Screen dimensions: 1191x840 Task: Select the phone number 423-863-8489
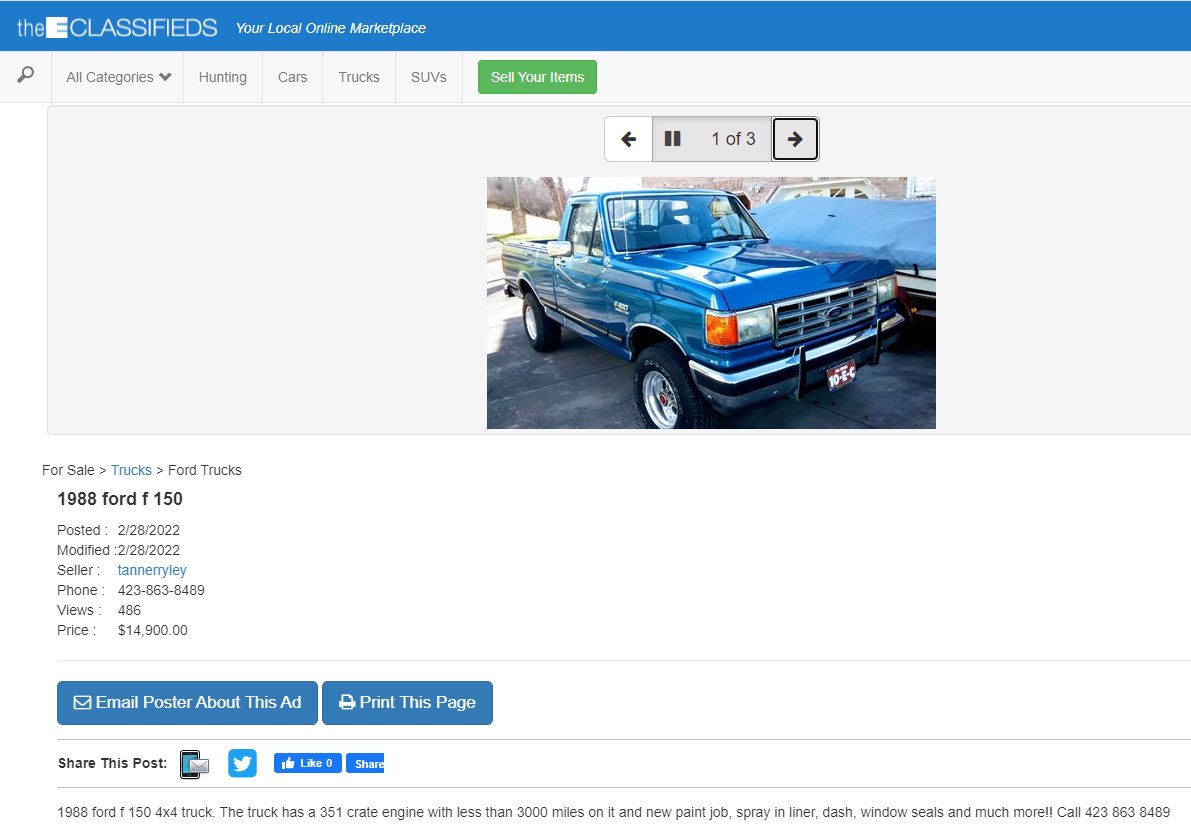(161, 590)
